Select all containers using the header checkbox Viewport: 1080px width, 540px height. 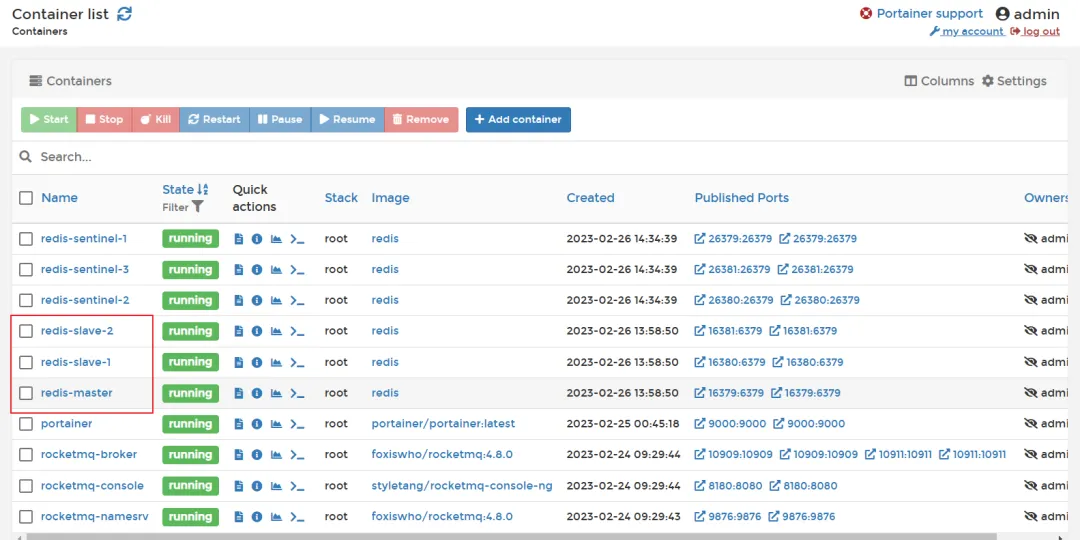click(25, 198)
